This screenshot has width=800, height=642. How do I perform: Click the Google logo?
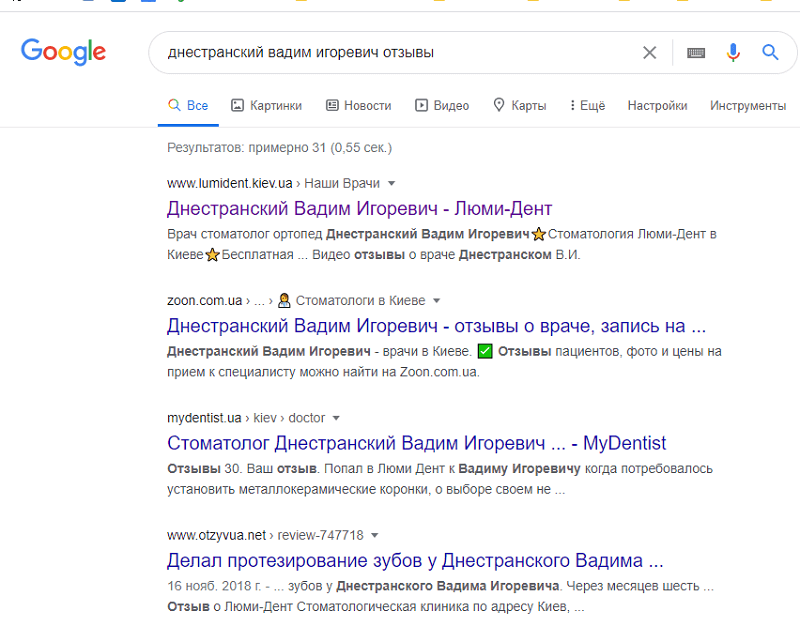[63, 52]
